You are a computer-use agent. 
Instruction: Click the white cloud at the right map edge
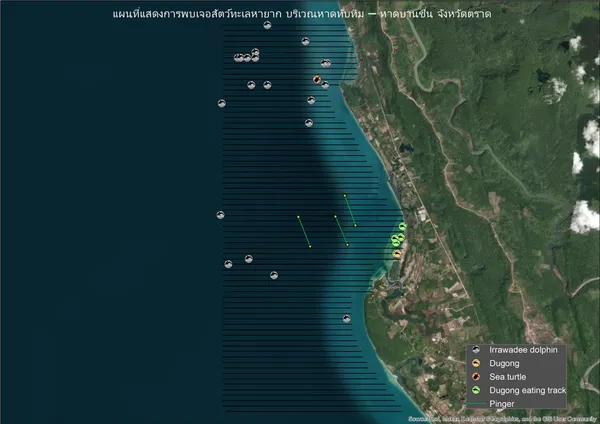click(583, 216)
